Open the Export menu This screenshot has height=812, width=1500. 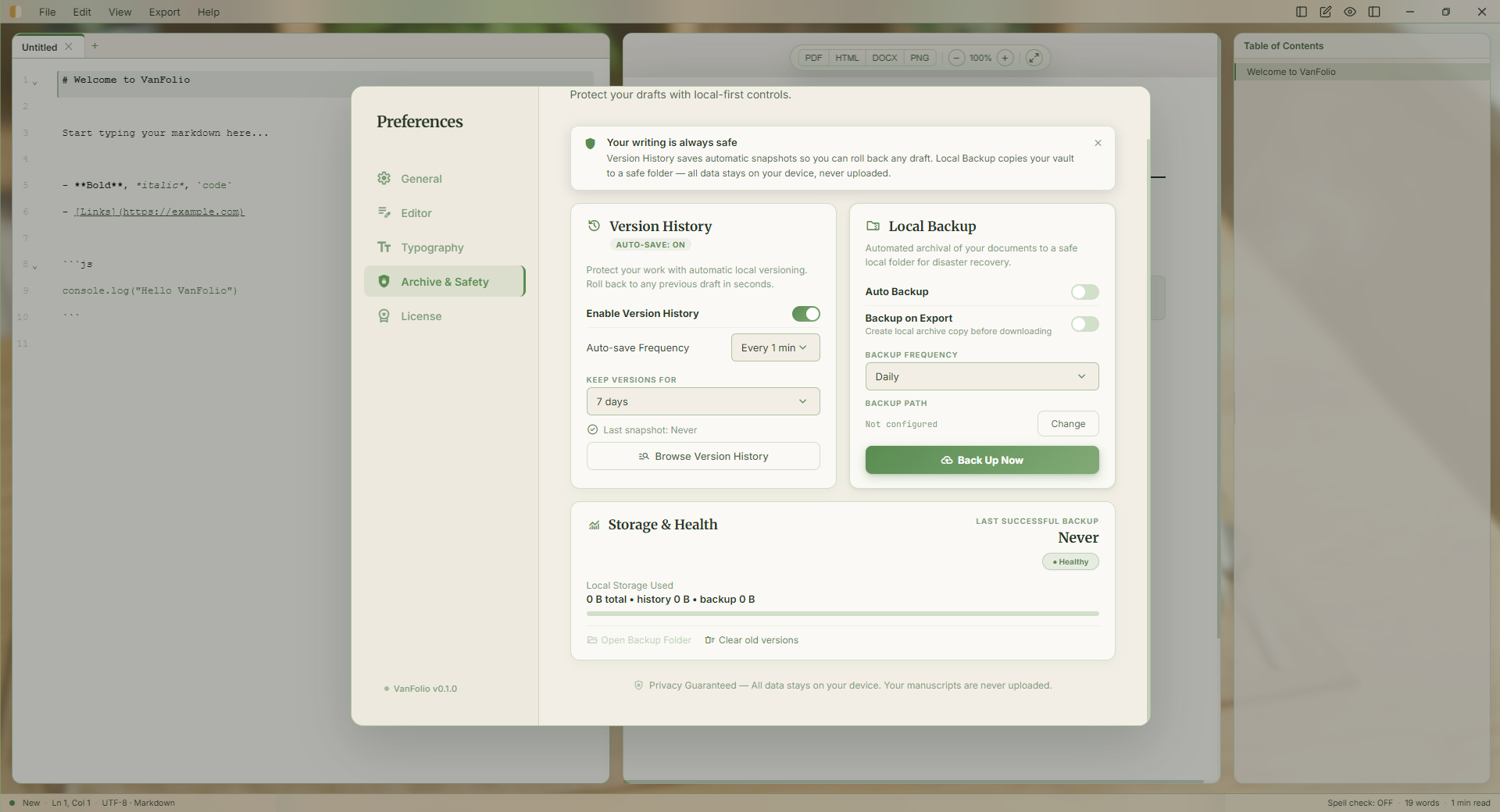(x=164, y=12)
